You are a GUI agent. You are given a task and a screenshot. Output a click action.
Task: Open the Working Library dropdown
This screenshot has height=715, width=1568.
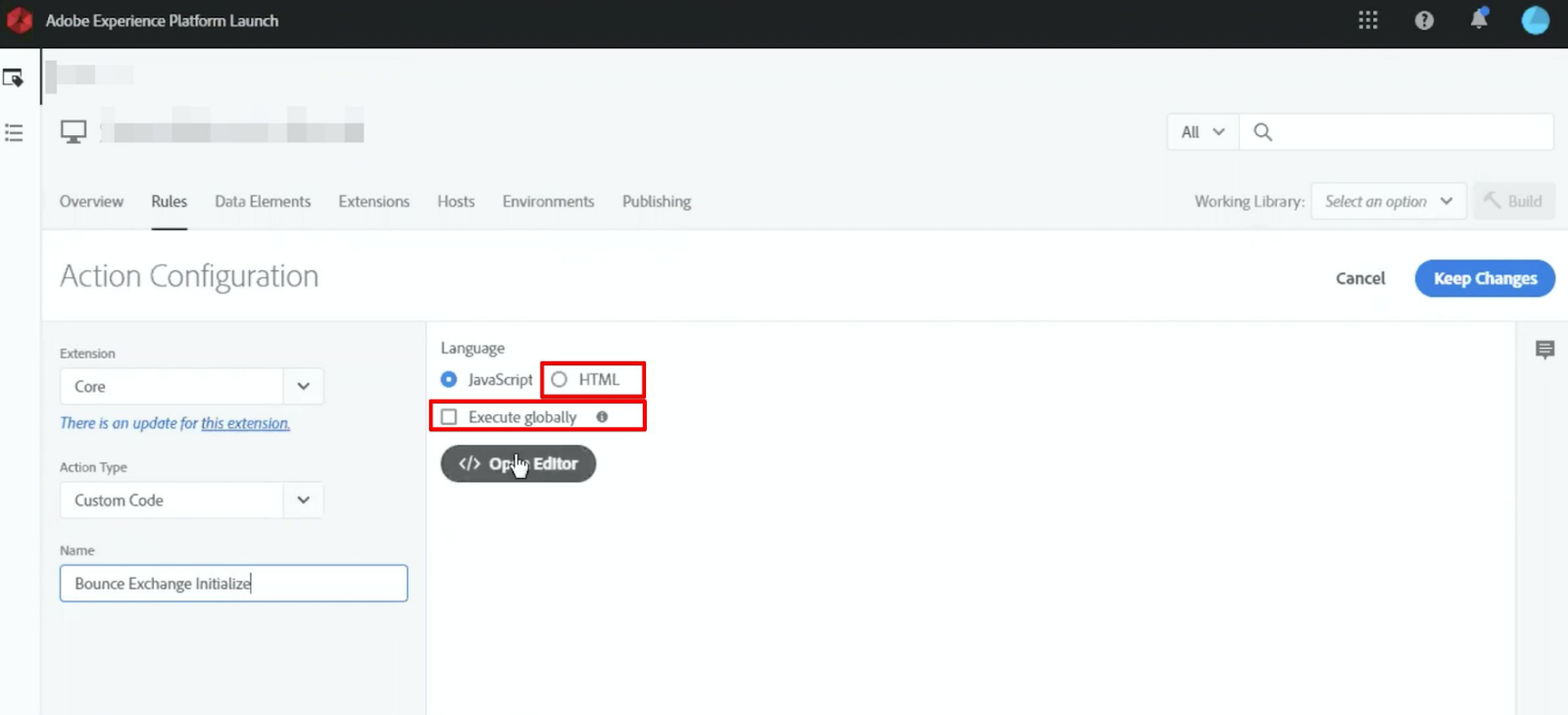[1389, 201]
